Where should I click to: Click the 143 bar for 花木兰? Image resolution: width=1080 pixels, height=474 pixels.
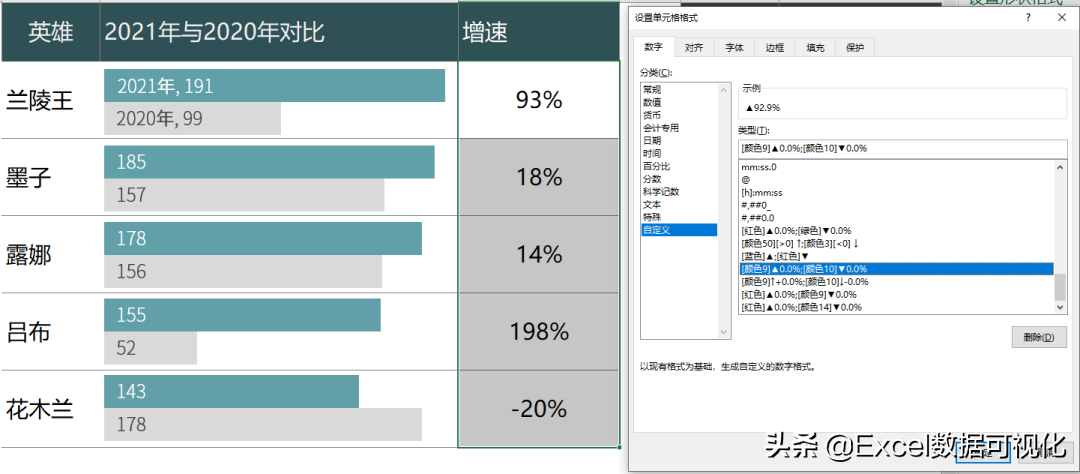point(231,391)
